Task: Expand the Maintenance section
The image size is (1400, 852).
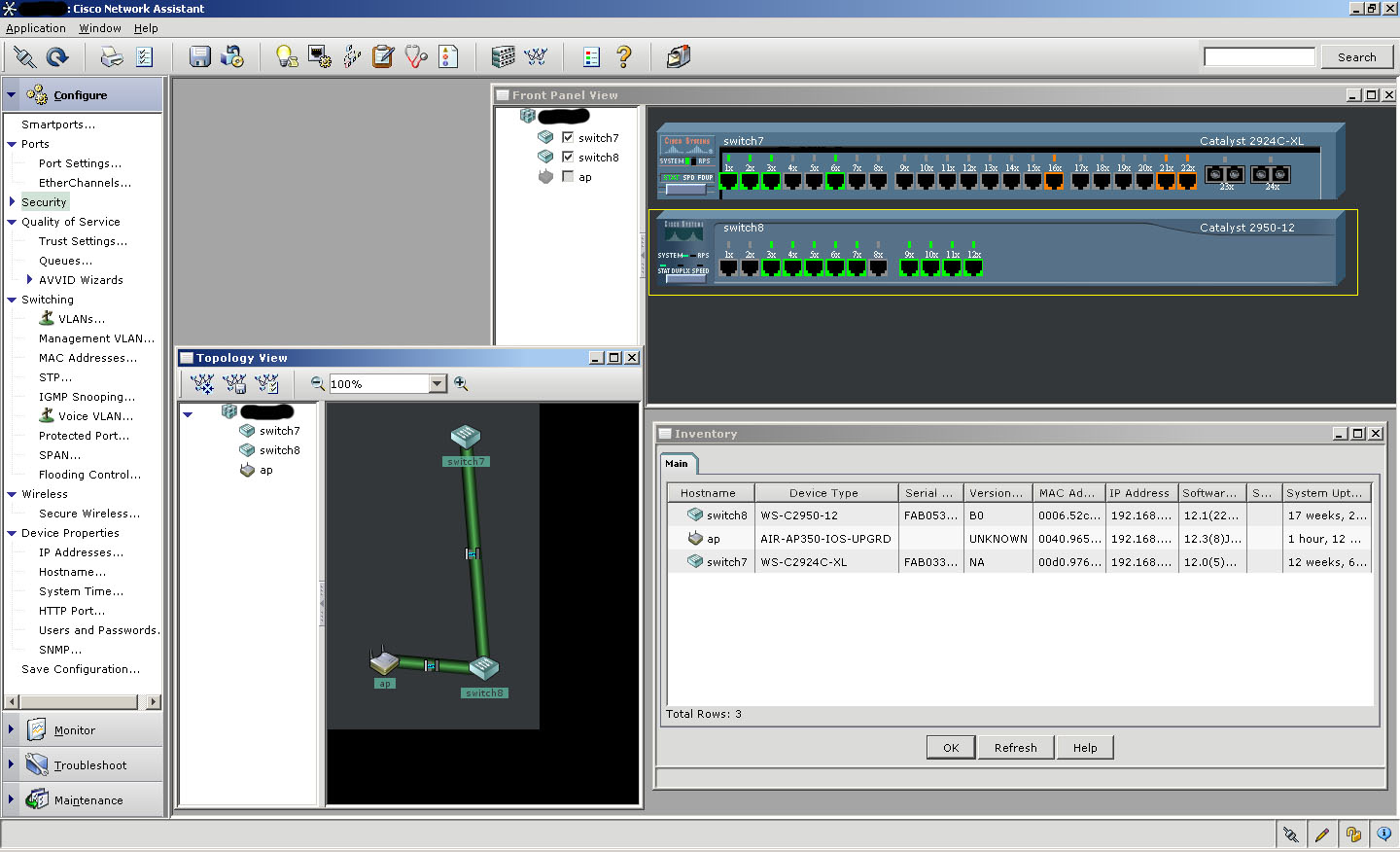Action: click(12, 799)
